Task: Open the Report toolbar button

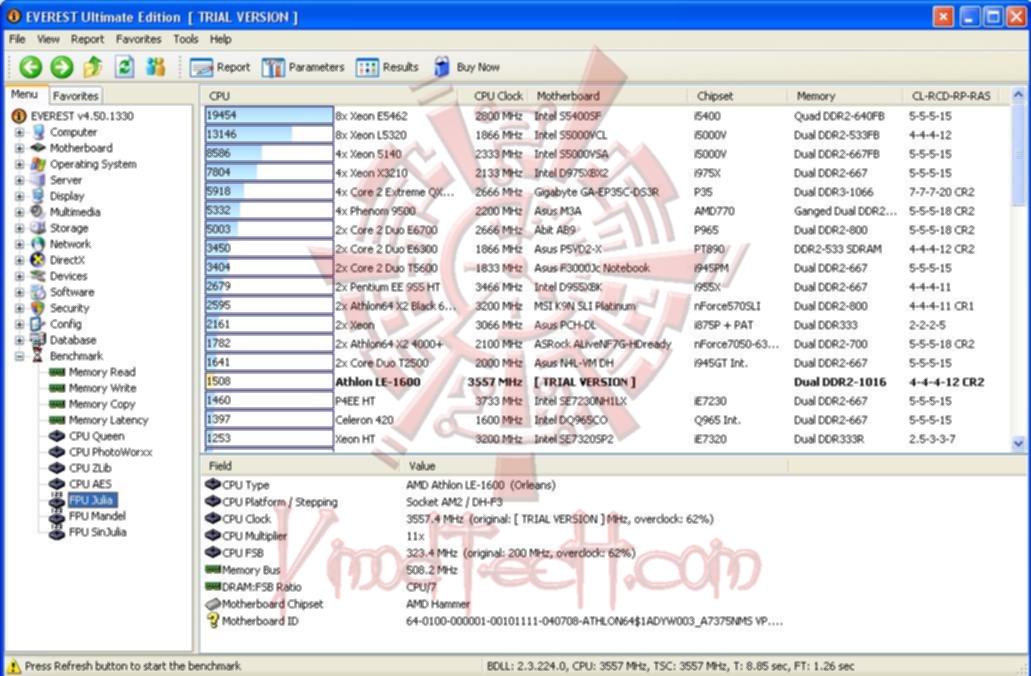Action: (x=220, y=67)
